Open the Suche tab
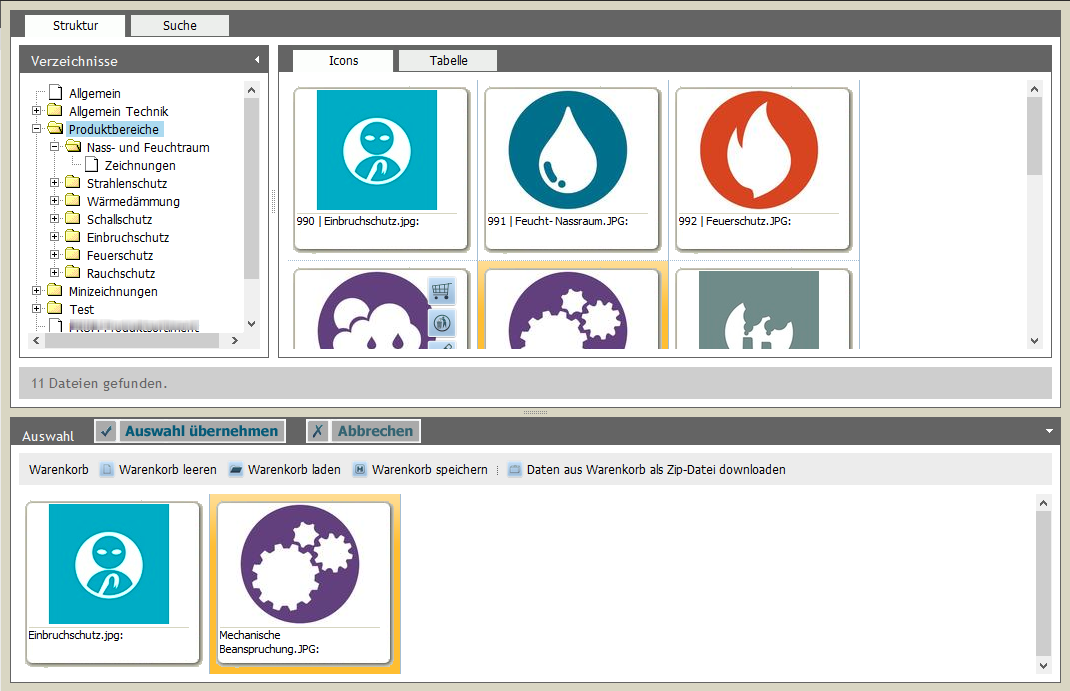Image resolution: width=1070 pixels, height=691 pixels. [x=180, y=26]
